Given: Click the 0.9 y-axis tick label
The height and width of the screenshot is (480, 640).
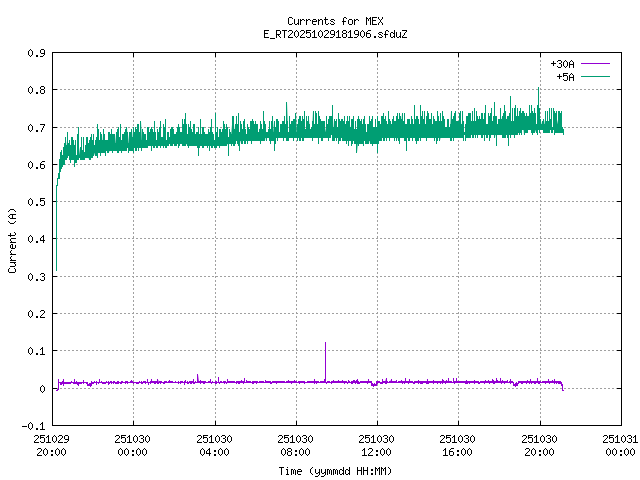Looking at the screenshot, I should [36, 53].
